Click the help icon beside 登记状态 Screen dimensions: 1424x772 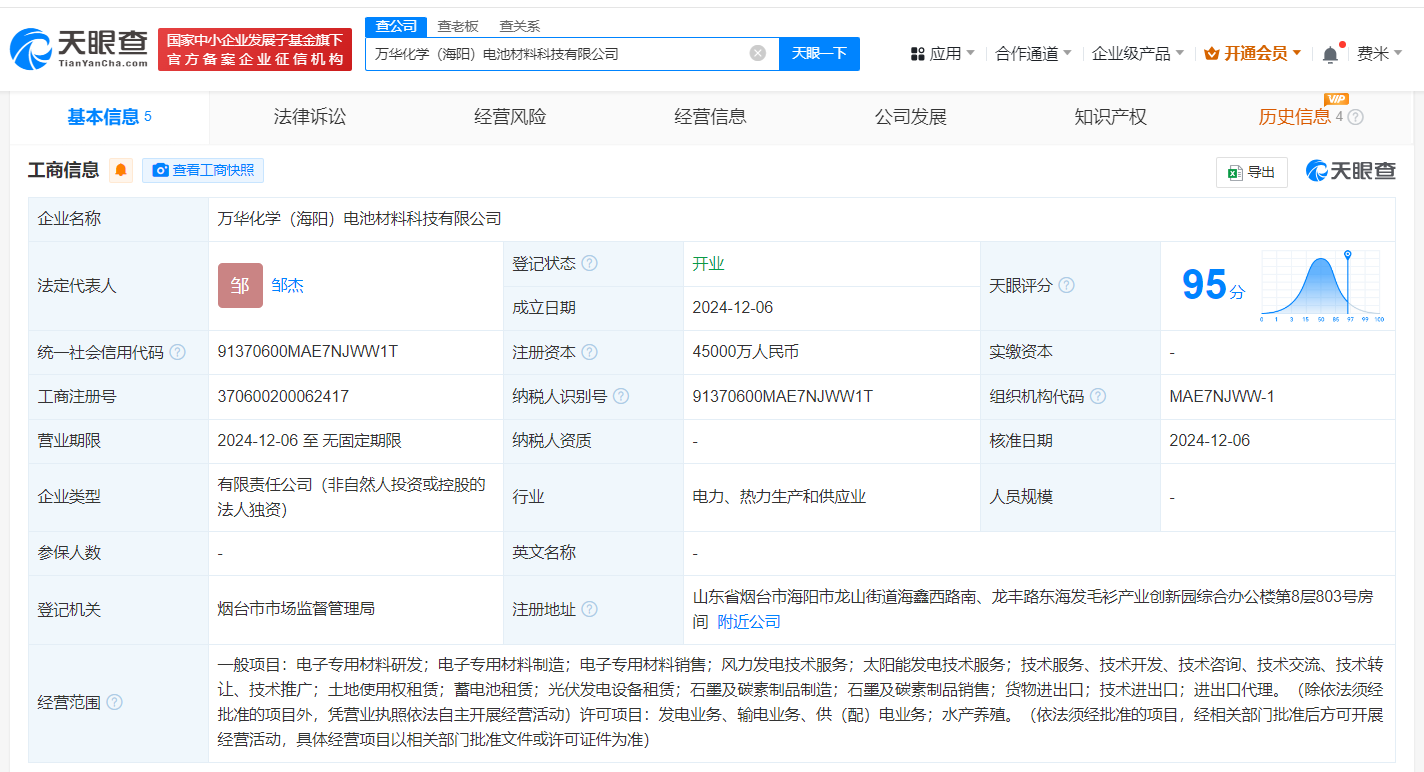[590, 264]
